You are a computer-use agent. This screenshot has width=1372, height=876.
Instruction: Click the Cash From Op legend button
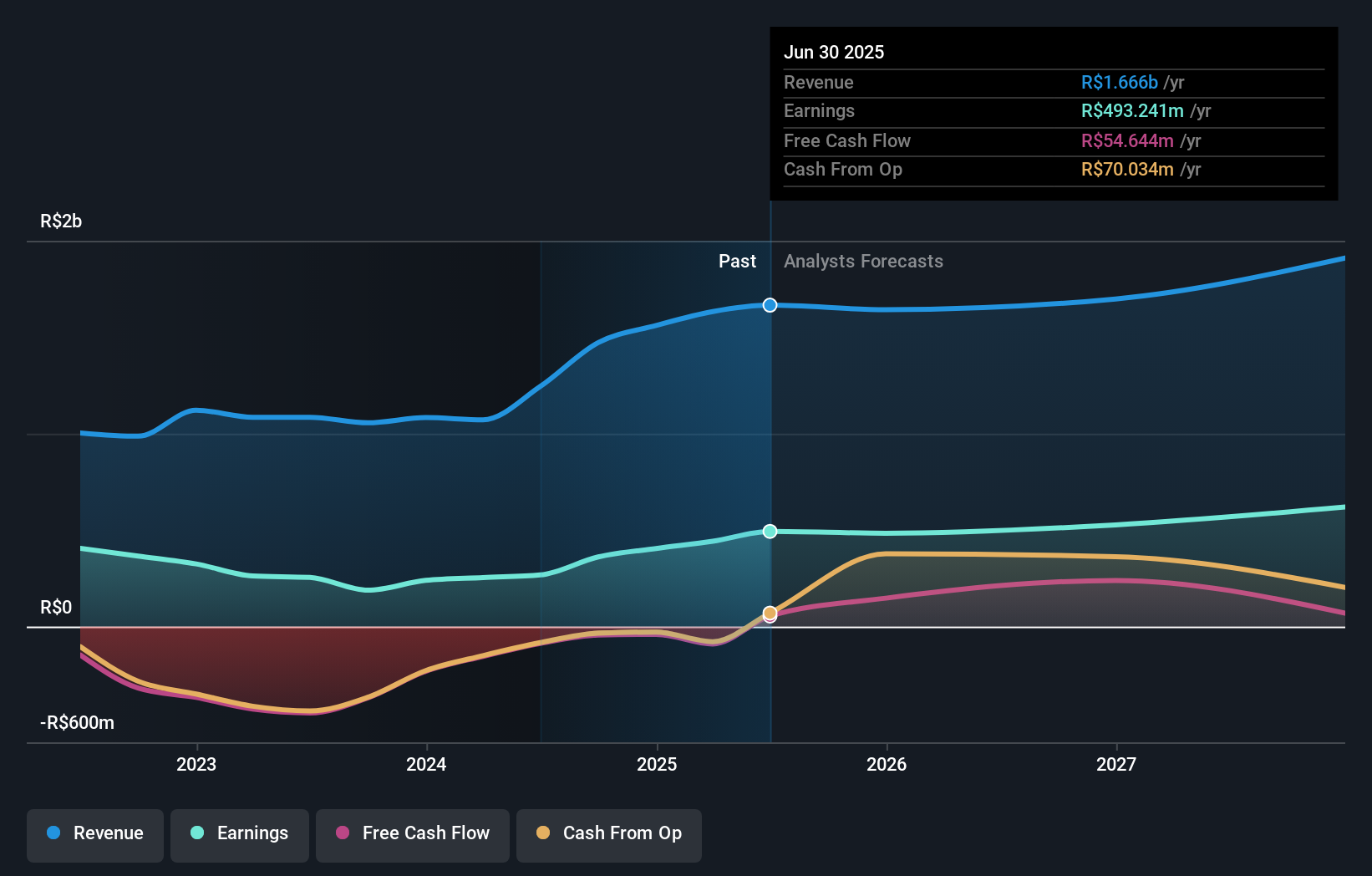[608, 835]
